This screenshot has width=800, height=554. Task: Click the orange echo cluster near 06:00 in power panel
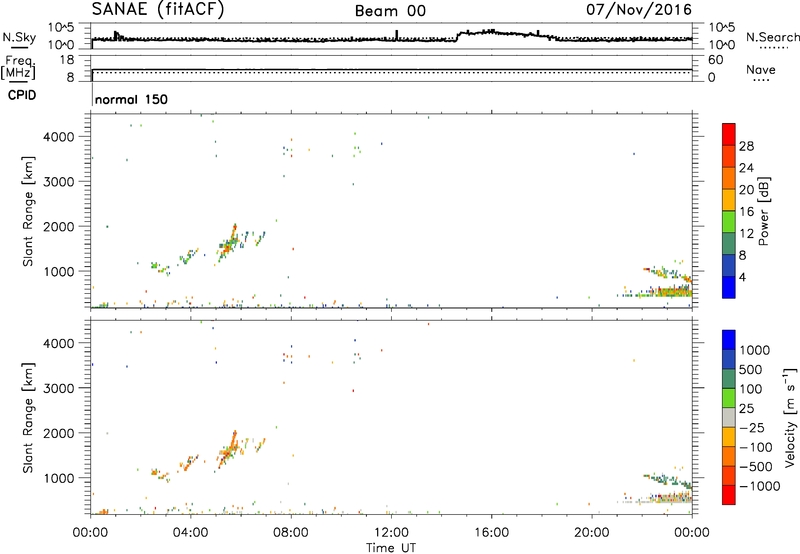click(230, 241)
